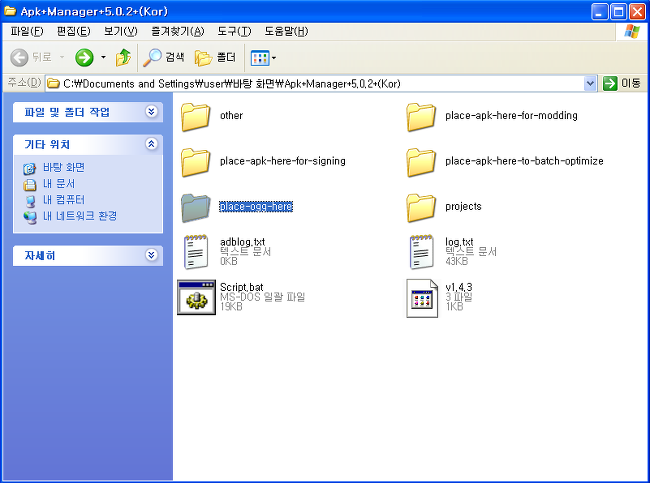
Task: Toggle the 폴더 folders pane
Action: click(216, 58)
